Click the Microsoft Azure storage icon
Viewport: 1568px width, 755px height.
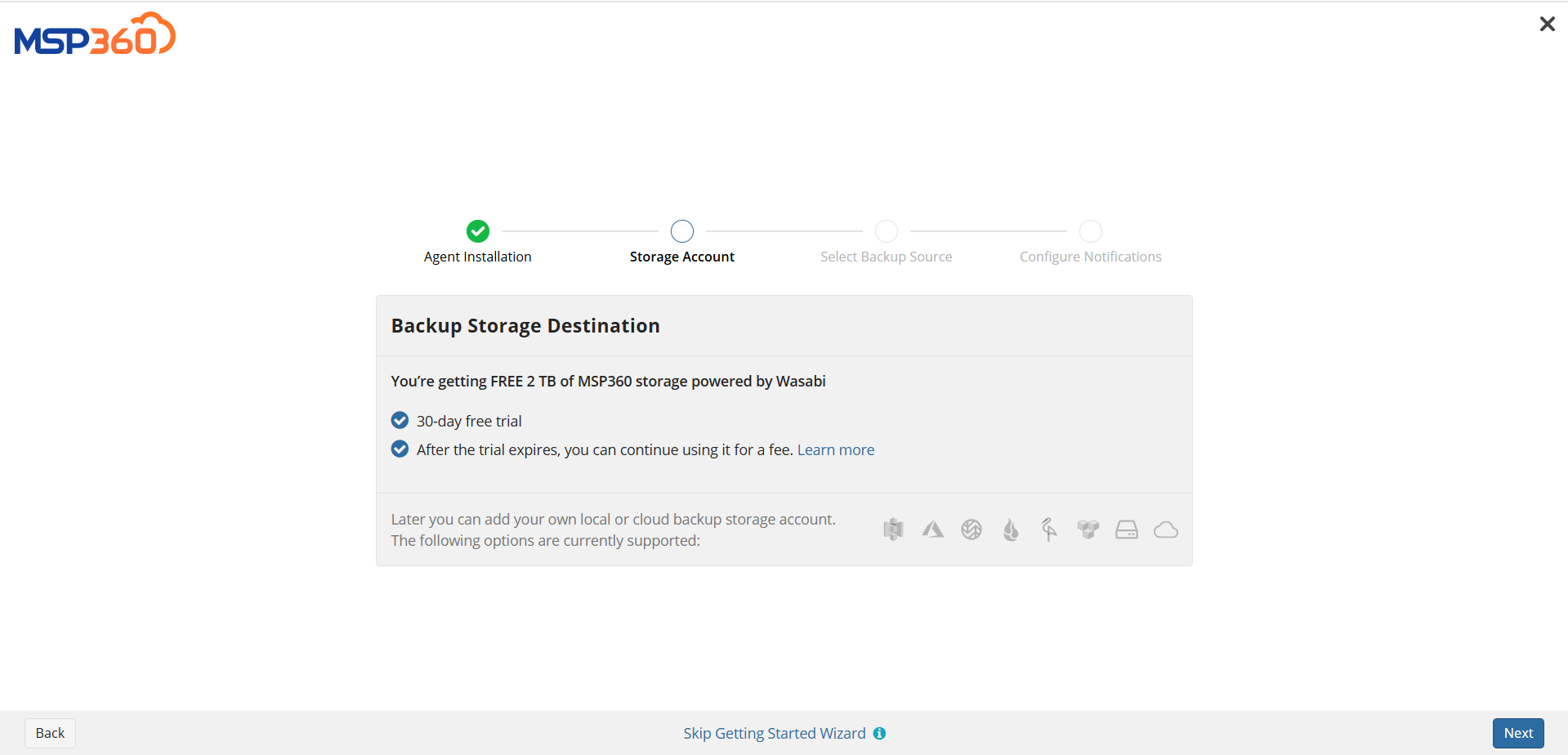(932, 529)
